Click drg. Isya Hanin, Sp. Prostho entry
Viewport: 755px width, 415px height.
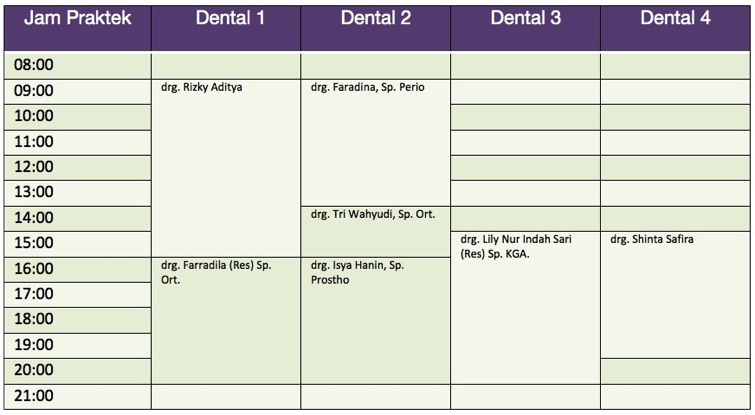click(357, 272)
